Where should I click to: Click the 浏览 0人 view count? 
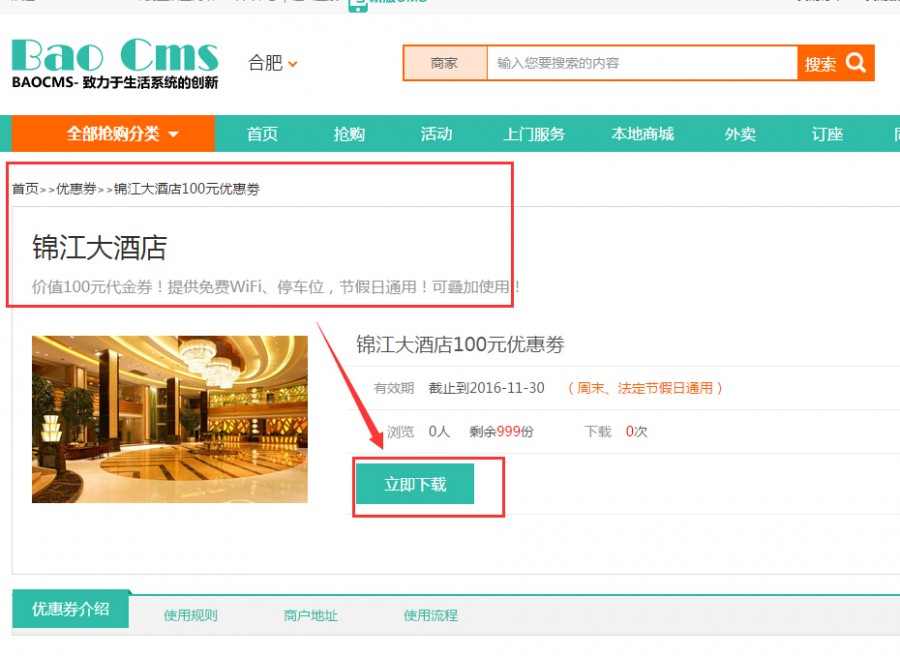[418, 432]
